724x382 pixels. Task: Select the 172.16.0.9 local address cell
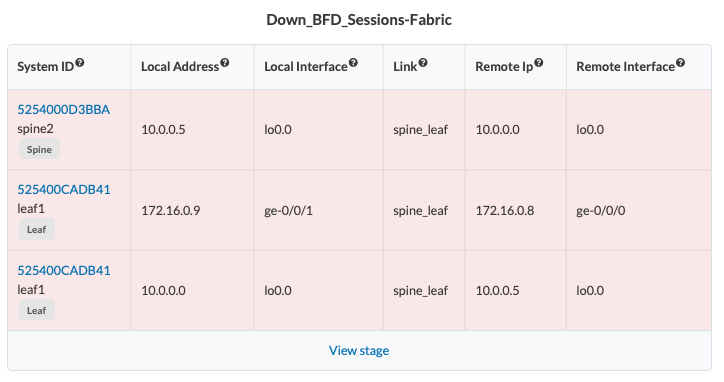pyautogui.click(x=192, y=210)
